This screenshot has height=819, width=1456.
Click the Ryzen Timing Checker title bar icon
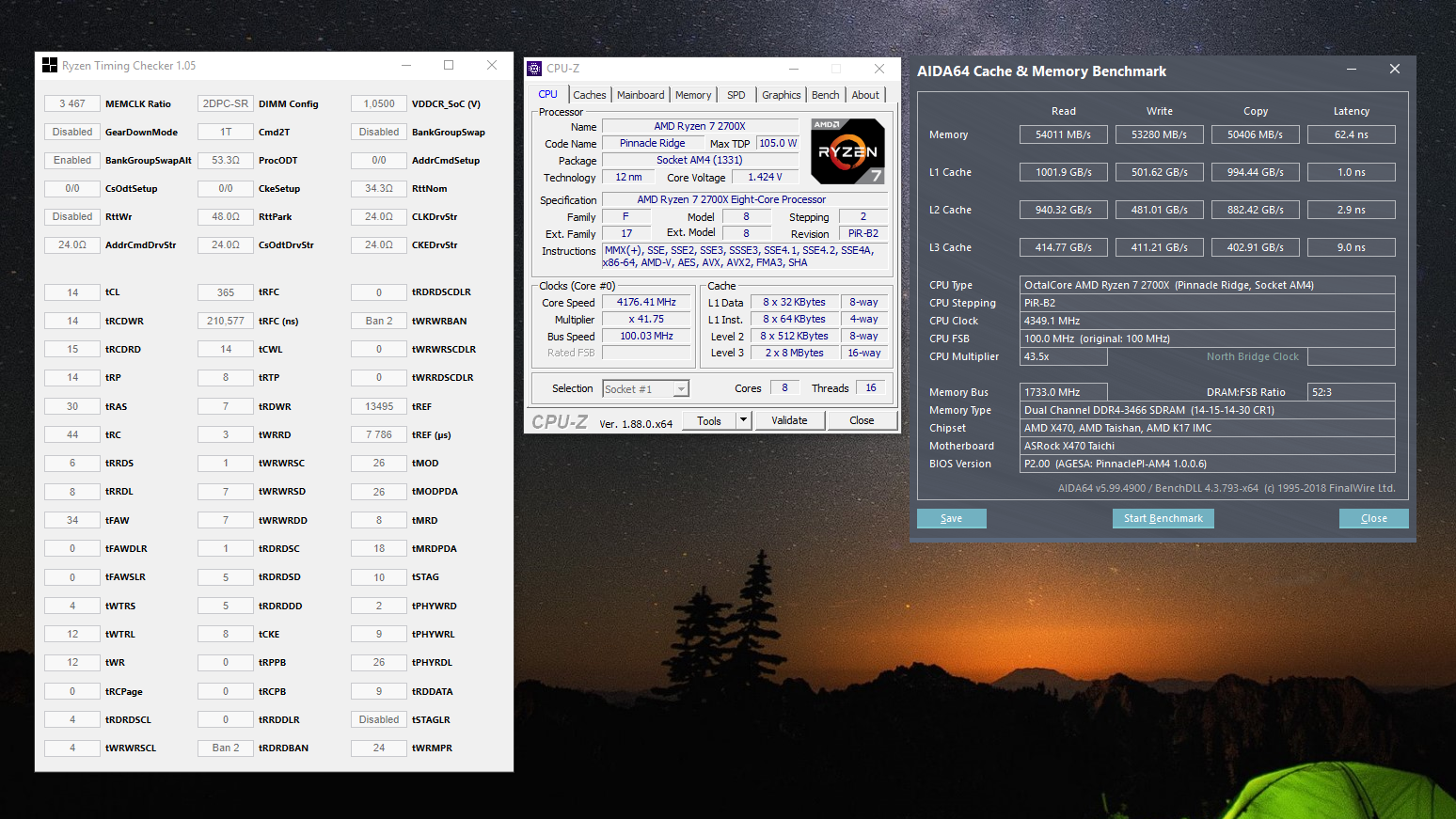click(x=50, y=65)
